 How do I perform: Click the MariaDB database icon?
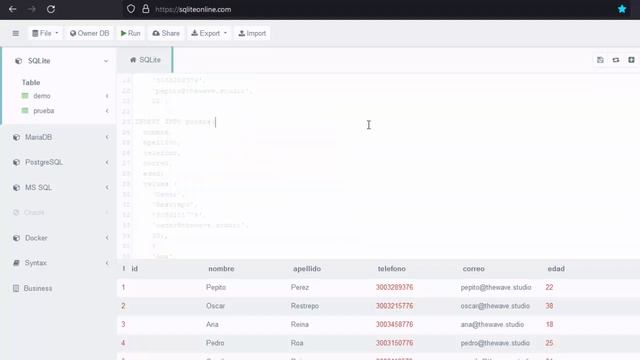pyautogui.click(x=16, y=138)
